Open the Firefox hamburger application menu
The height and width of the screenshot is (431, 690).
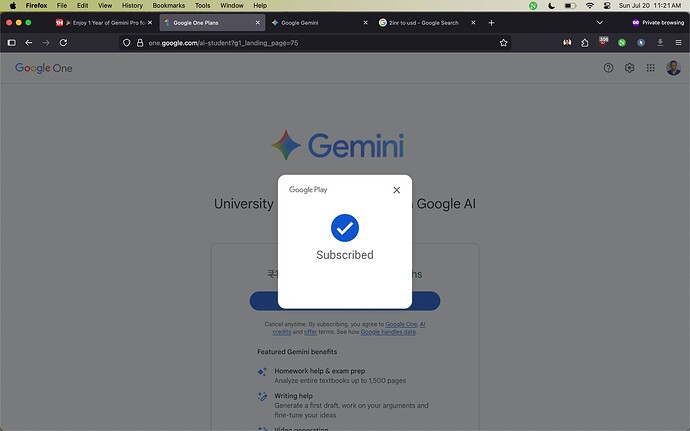click(678, 43)
